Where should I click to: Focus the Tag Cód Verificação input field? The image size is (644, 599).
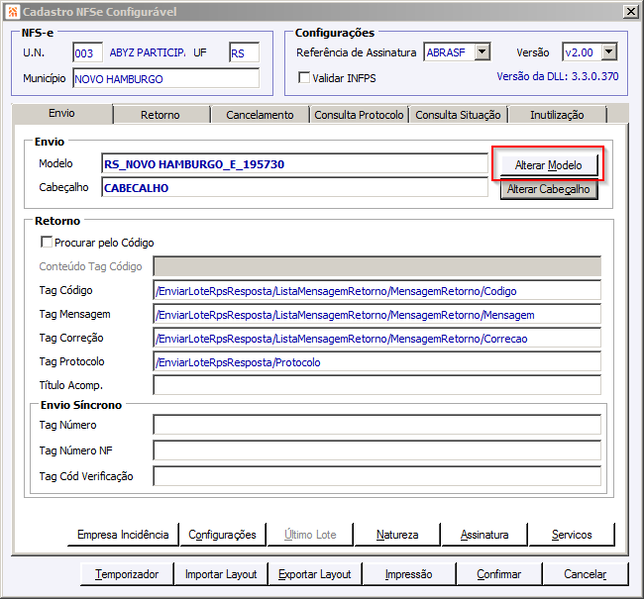377,476
